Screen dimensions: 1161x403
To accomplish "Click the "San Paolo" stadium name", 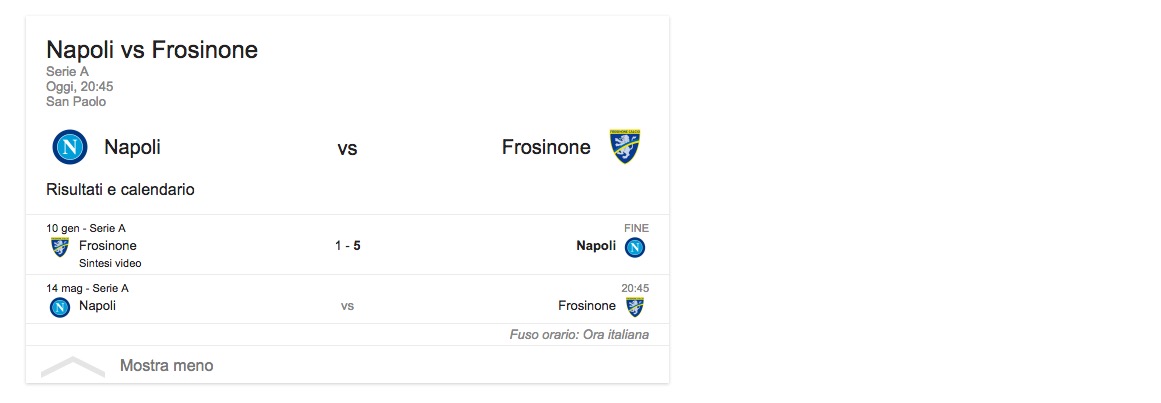I will point(76,102).
